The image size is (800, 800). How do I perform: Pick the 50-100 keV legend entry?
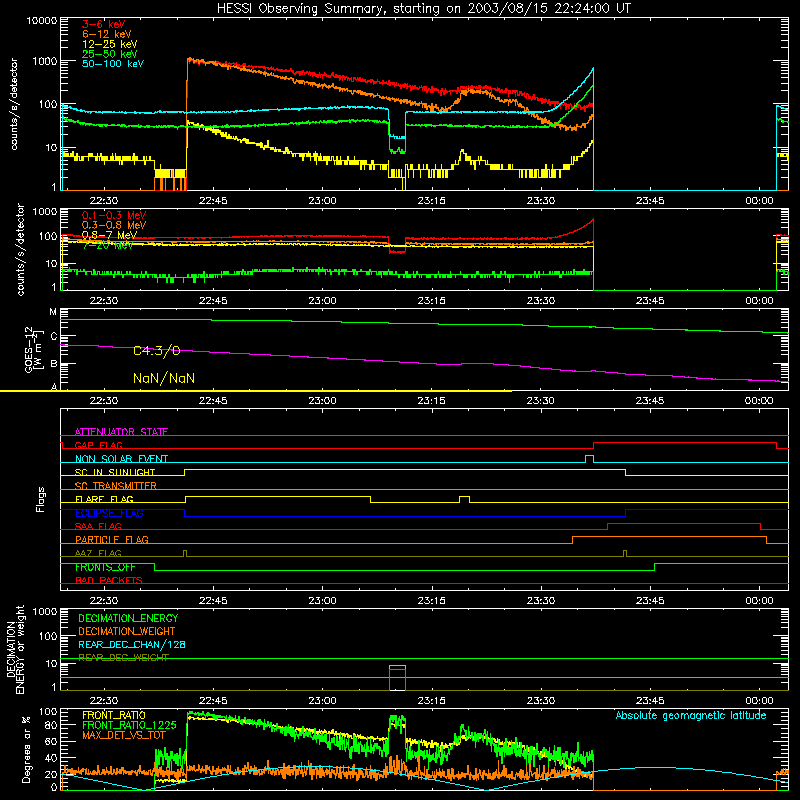click(x=113, y=64)
